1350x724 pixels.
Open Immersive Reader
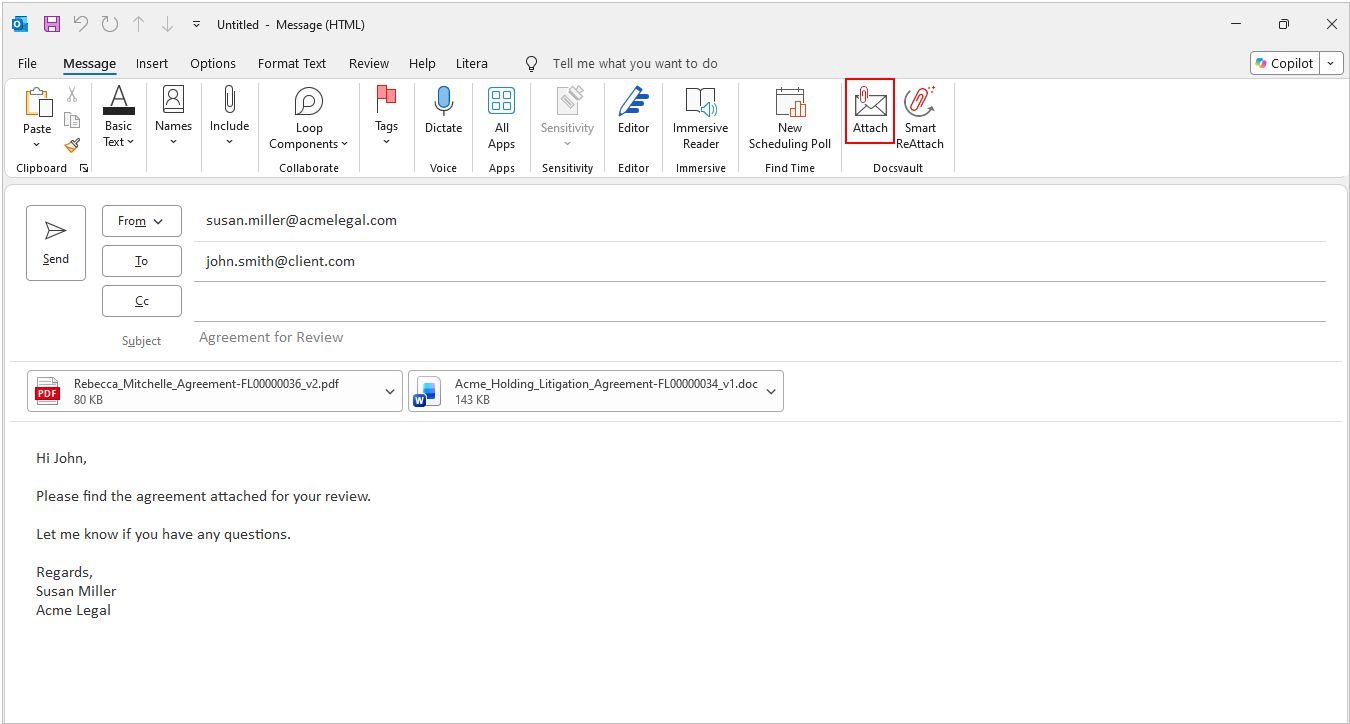tap(700, 118)
